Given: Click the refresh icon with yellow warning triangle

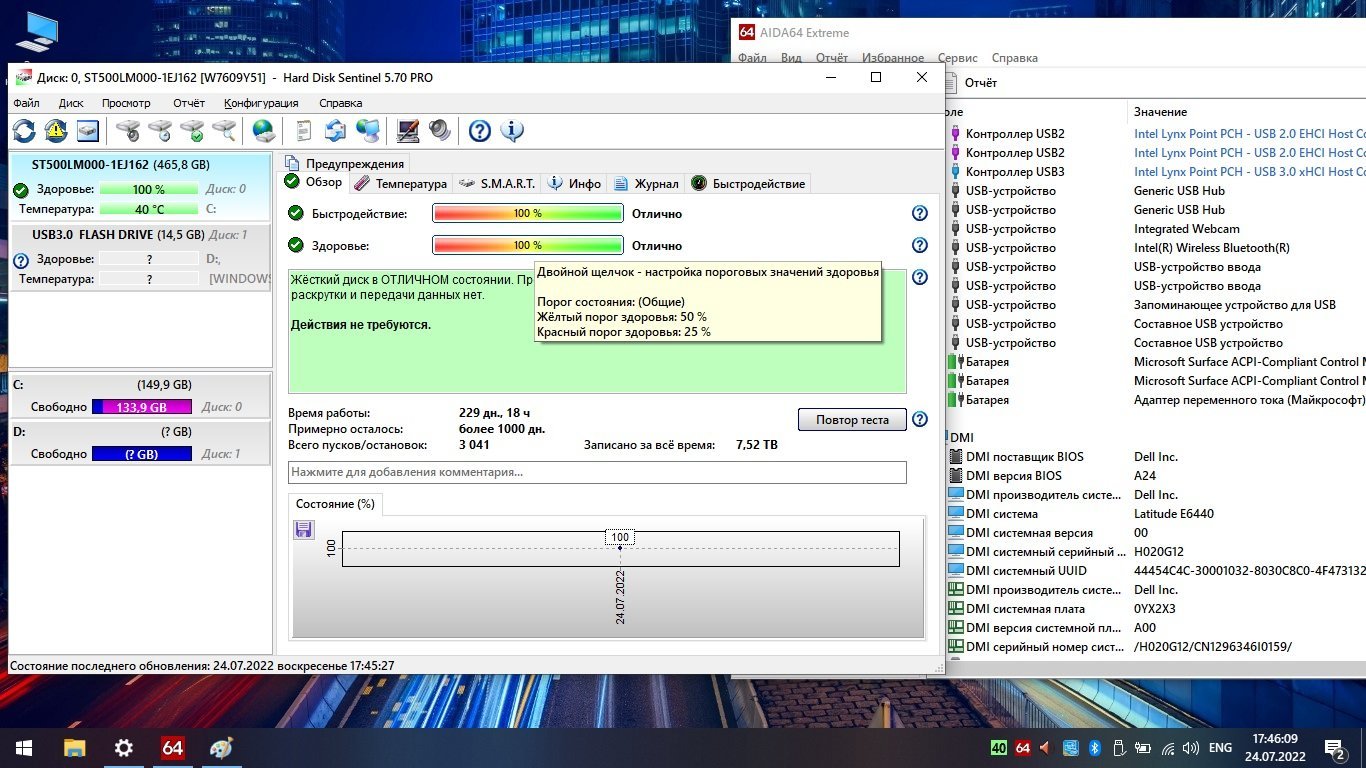Looking at the screenshot, I should [56, 131].
